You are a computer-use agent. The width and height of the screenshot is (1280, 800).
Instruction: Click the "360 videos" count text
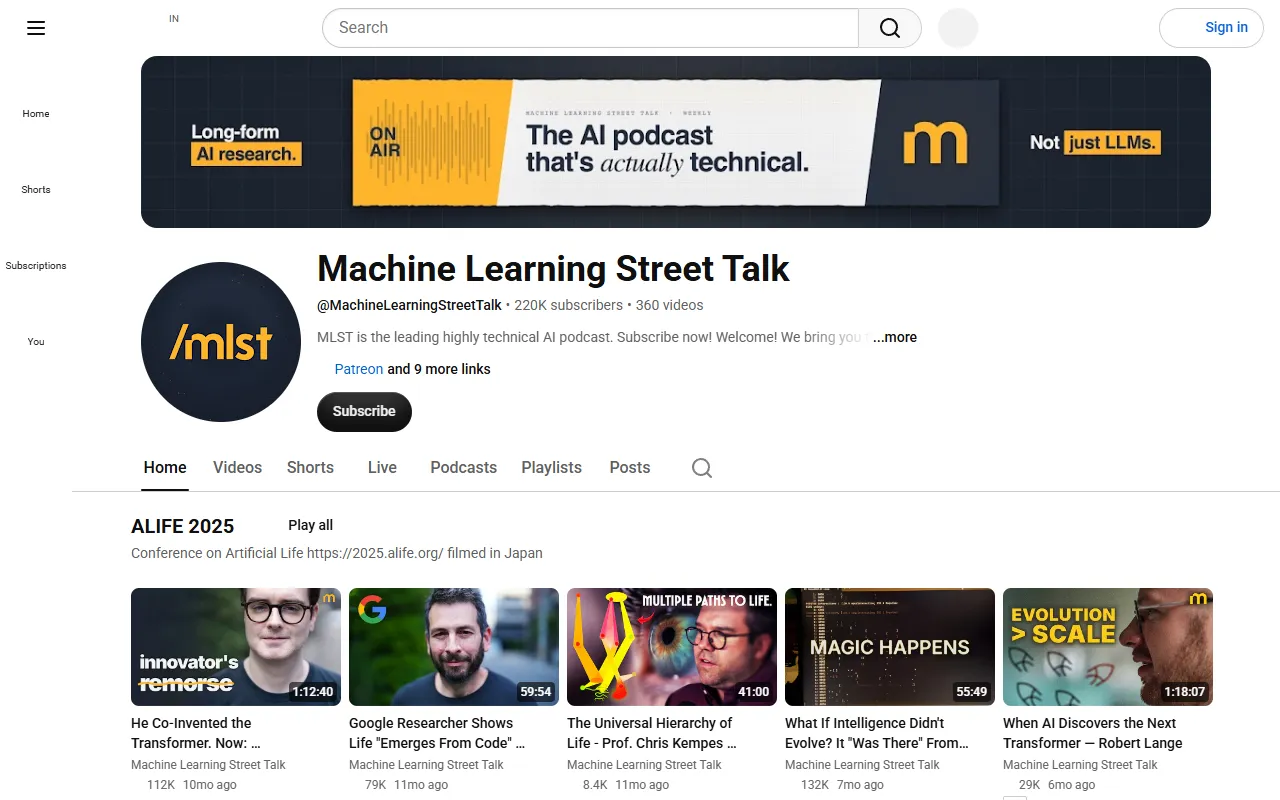pos(669,305)
